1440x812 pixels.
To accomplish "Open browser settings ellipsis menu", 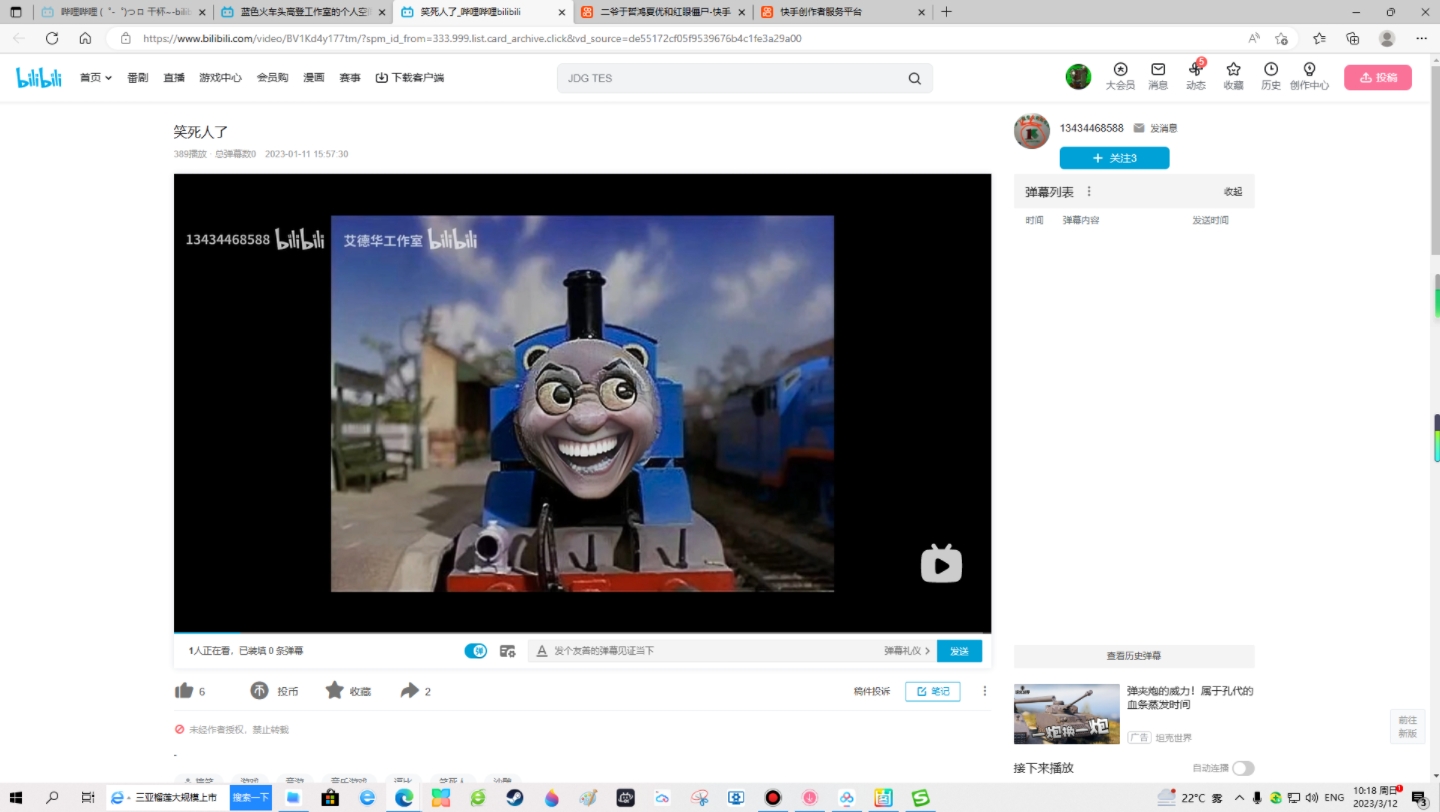I will (x=1421, y=38).
